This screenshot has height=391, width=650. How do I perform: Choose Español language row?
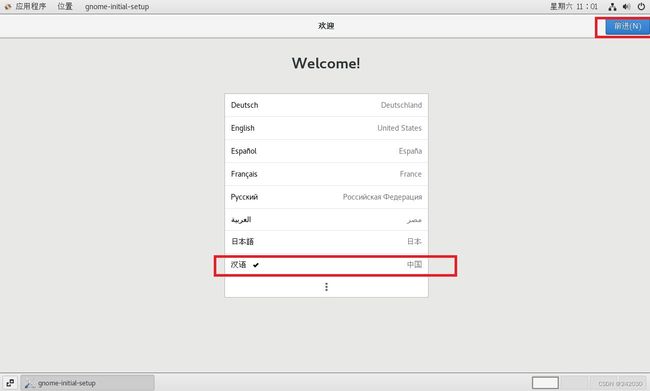point(326,151)
